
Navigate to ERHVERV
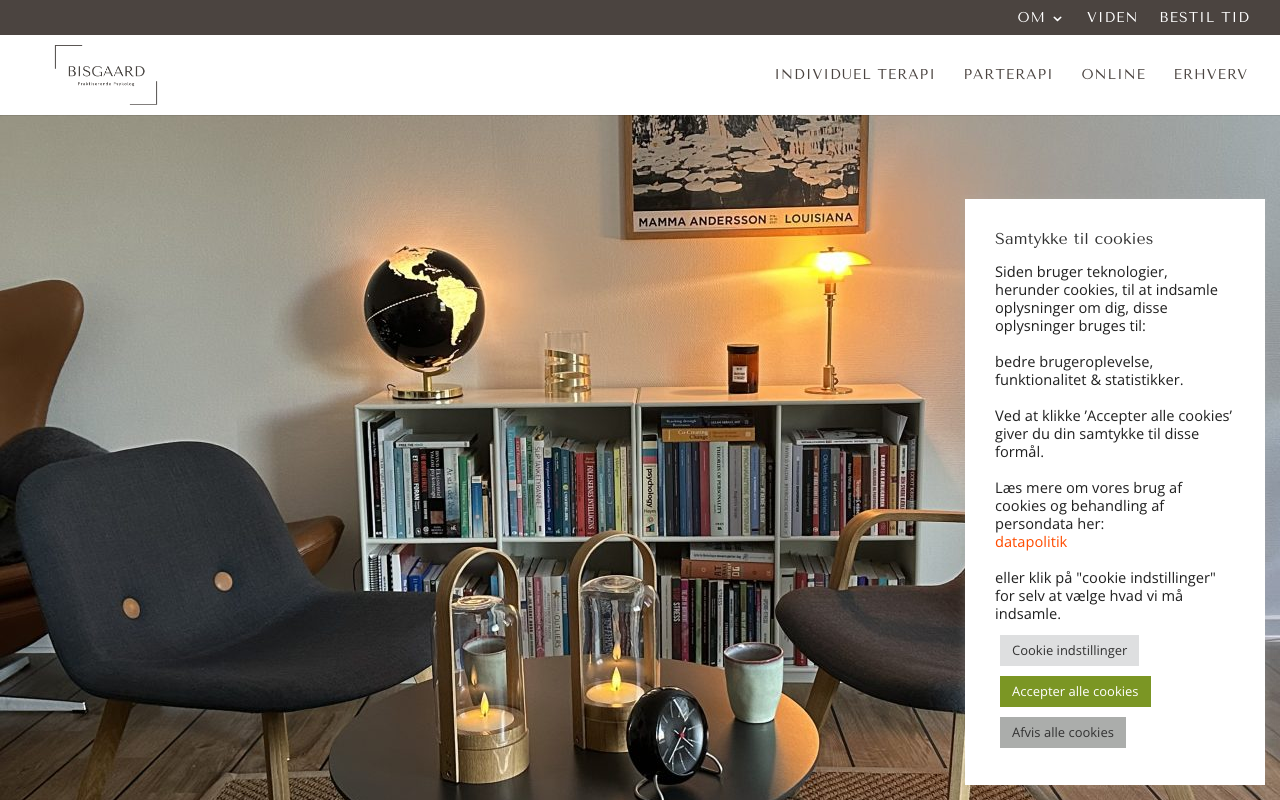[1210, 74]
